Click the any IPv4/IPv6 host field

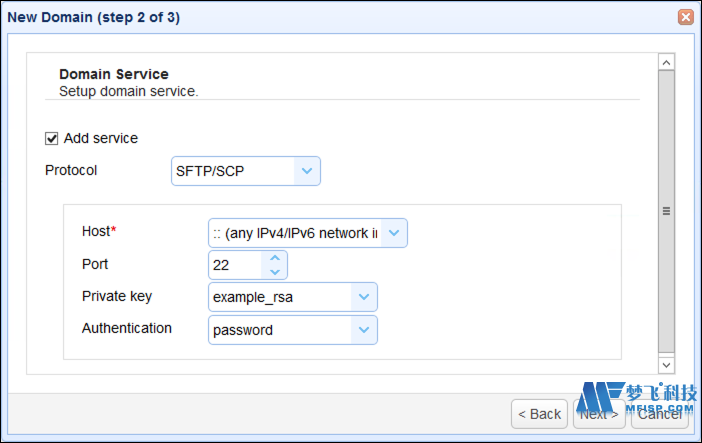point(295,233)
